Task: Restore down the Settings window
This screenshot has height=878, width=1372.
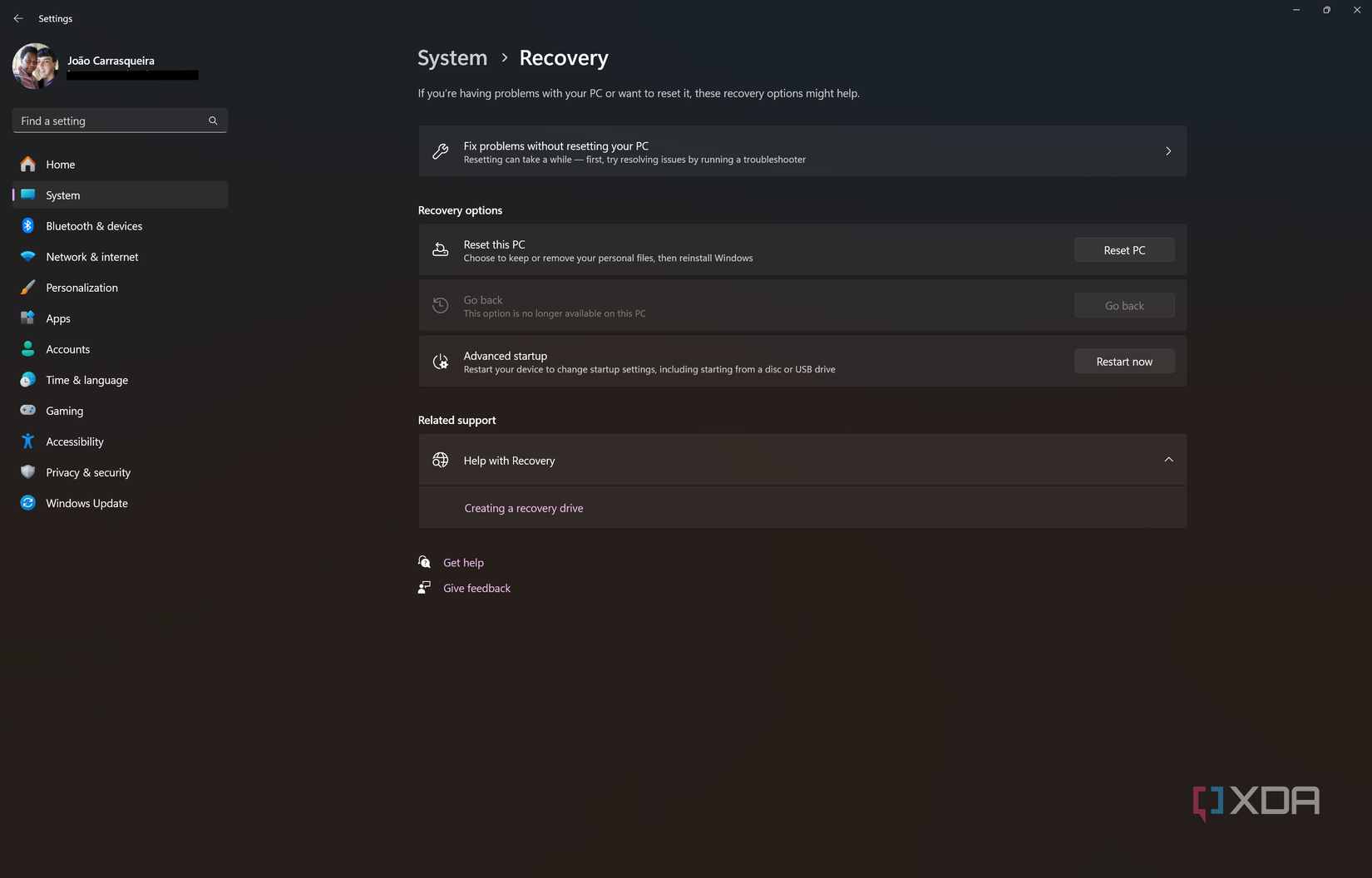Action: tap(1326, 10)
